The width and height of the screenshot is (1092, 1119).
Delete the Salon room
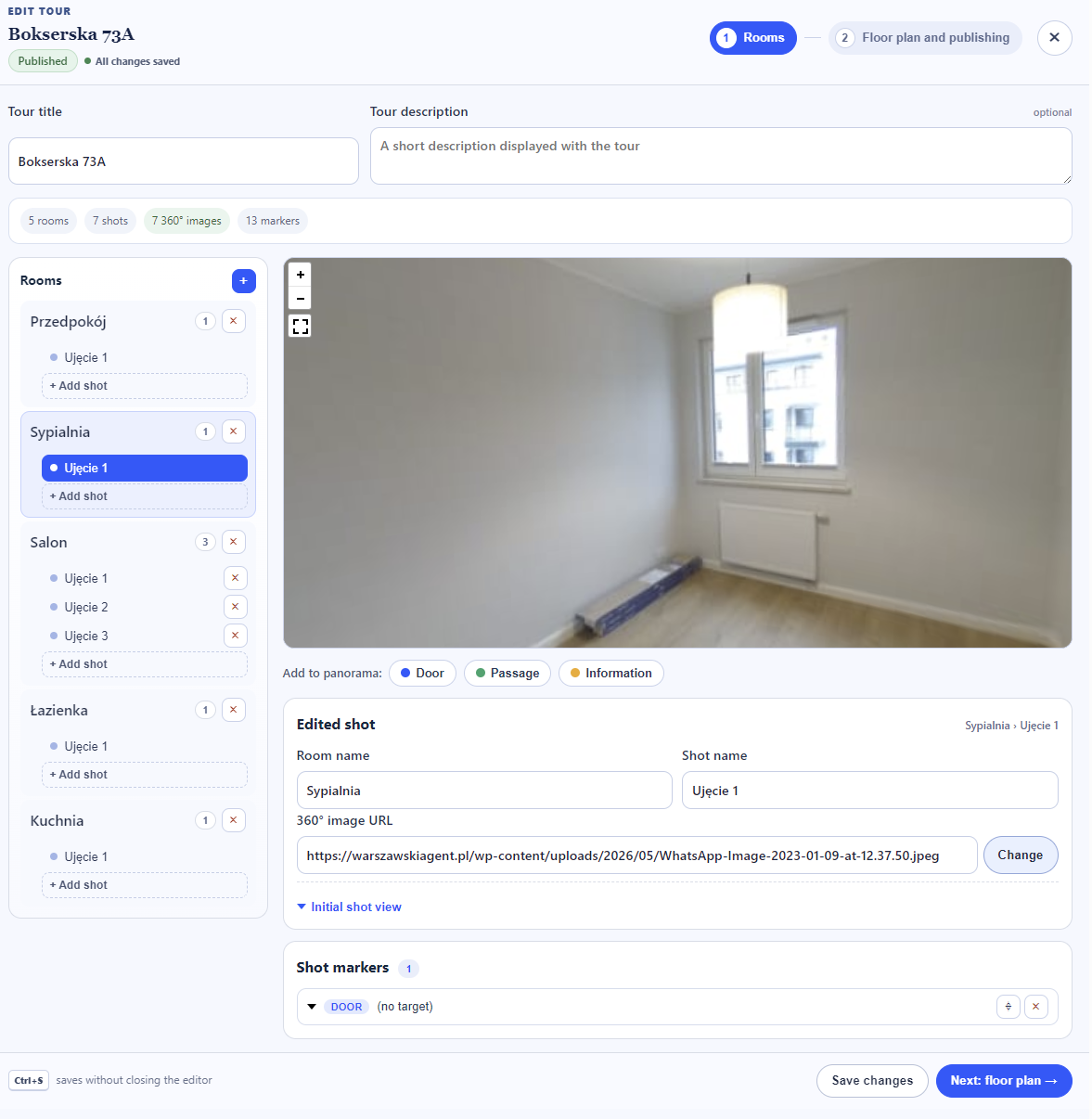234,542
